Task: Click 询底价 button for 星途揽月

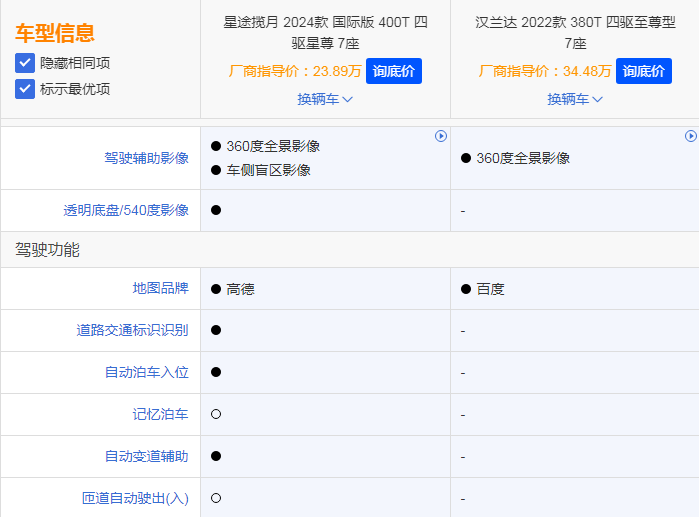Action: coord(394,71)
